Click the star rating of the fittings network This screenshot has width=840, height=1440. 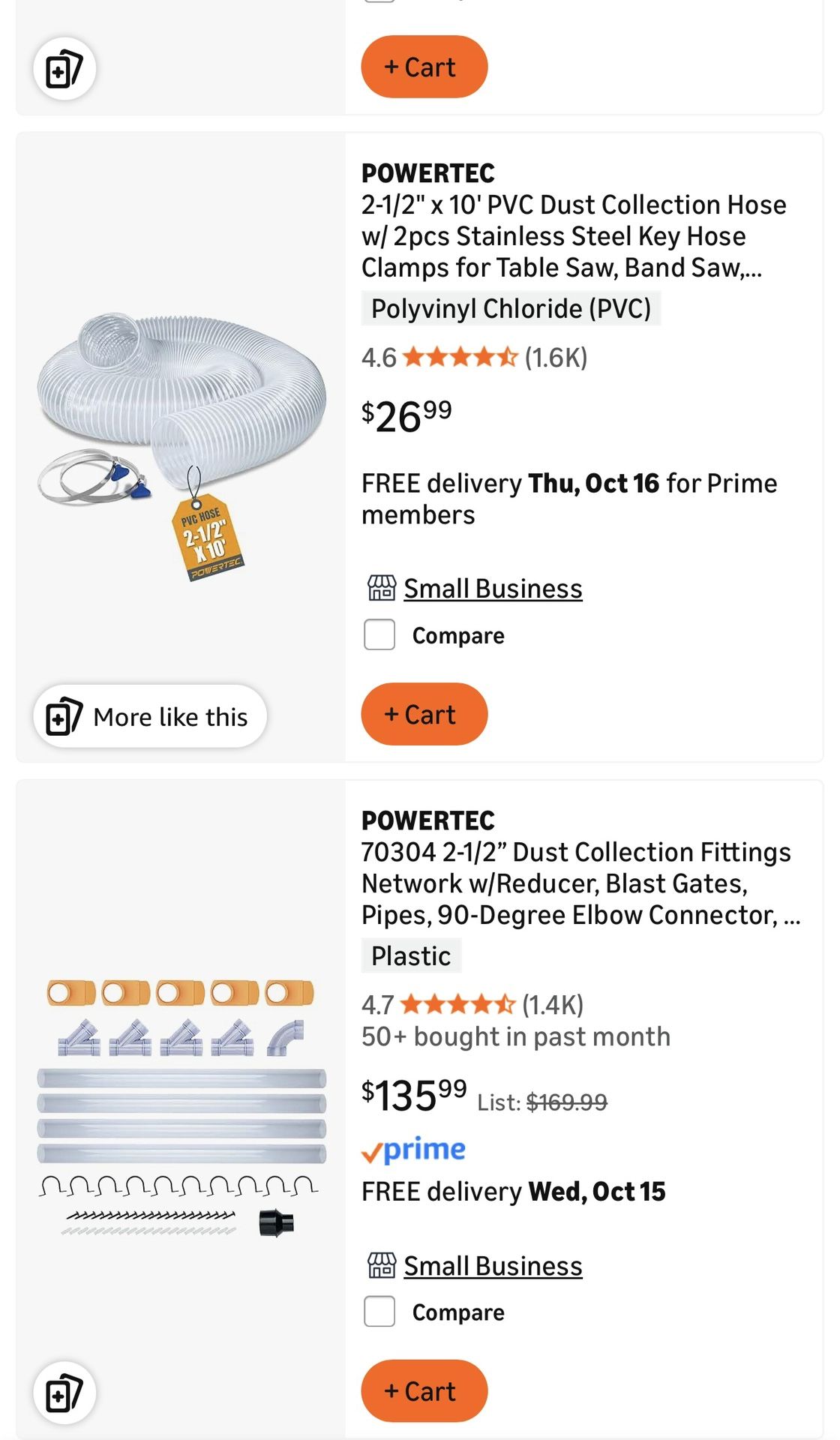457,1004
